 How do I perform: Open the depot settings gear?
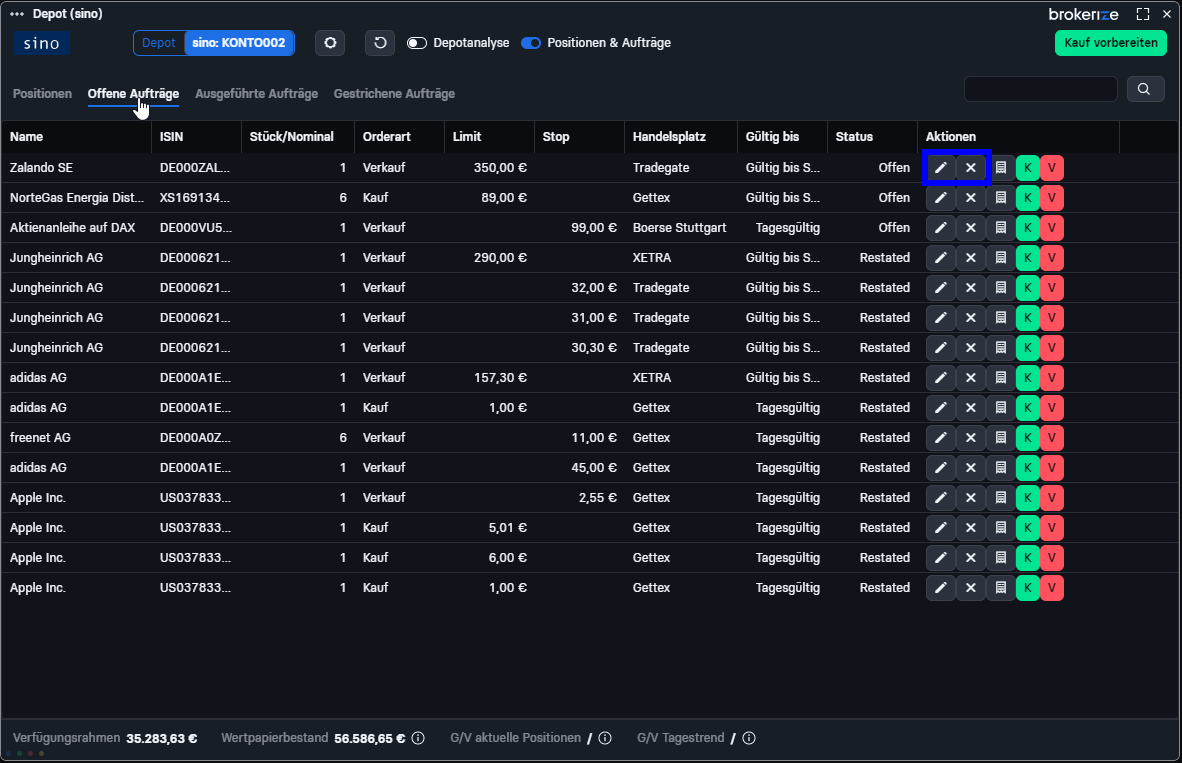(x=330, y=43)
